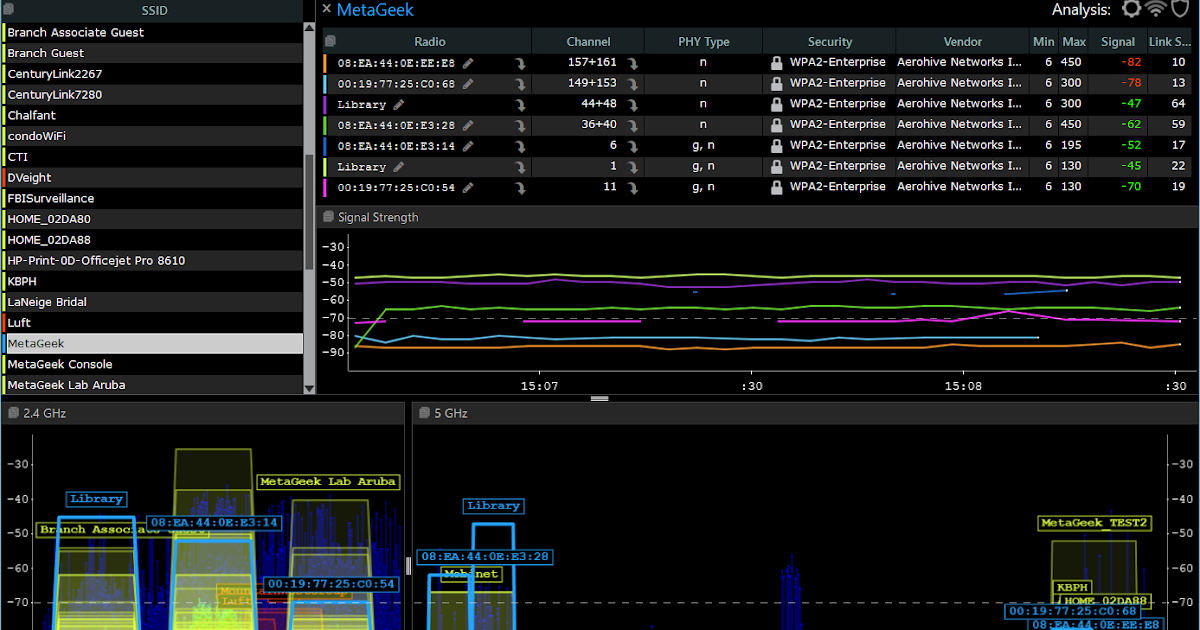Viewport: 1200px width, 630px height.
Task: Select the LaNeige Bridal SSID
Action: 152,302
